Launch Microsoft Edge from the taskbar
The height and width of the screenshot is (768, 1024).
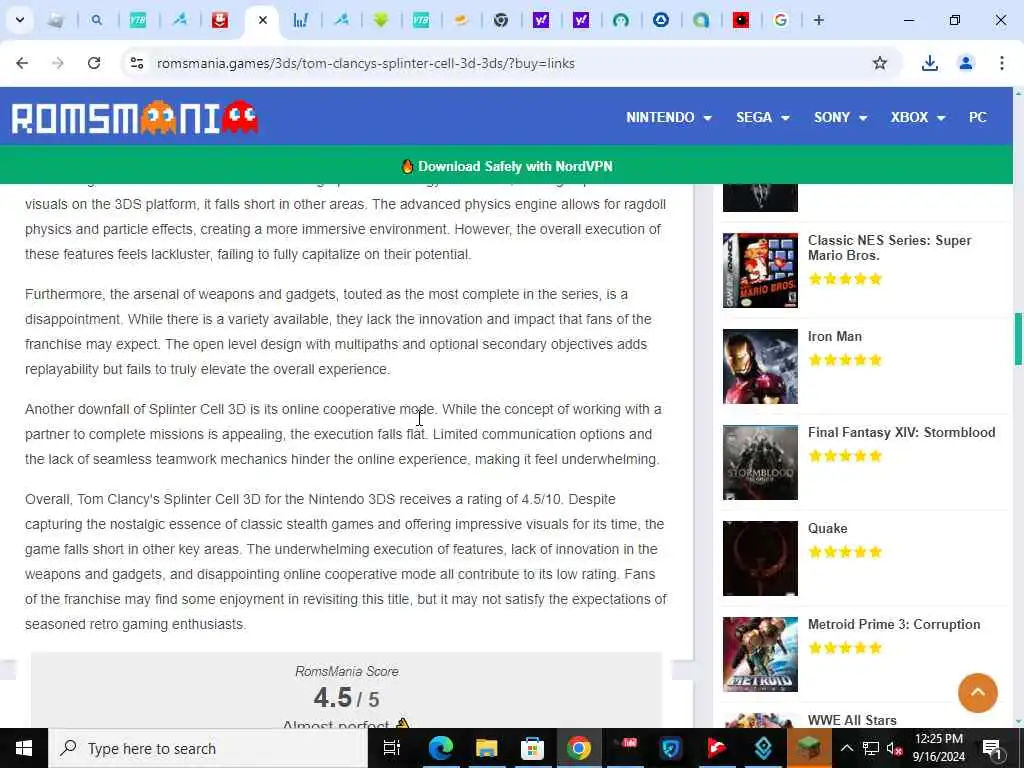440,748
